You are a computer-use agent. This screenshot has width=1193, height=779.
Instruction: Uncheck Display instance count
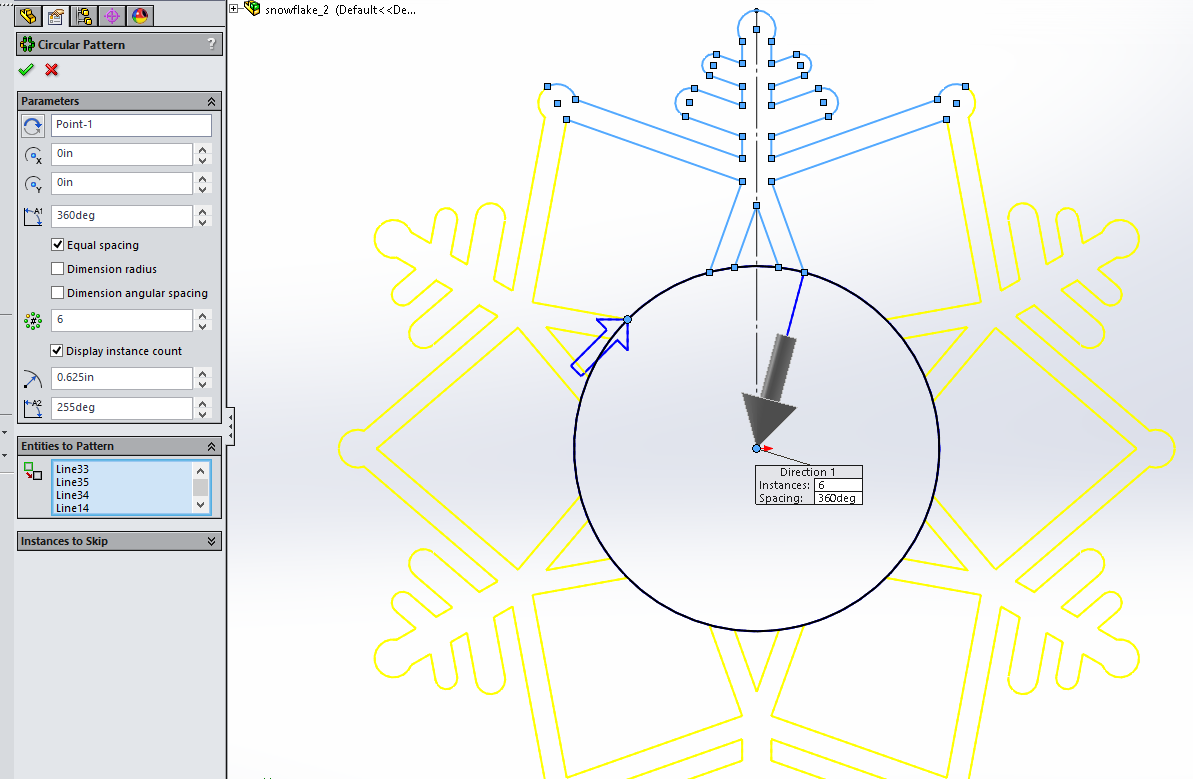[x=56, y=351]
